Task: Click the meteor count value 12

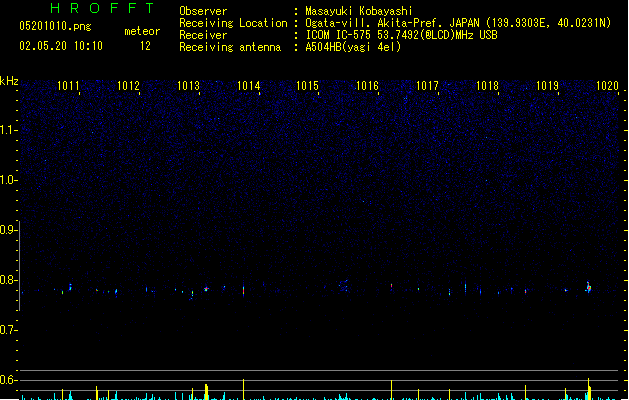Action: point(145,46)
